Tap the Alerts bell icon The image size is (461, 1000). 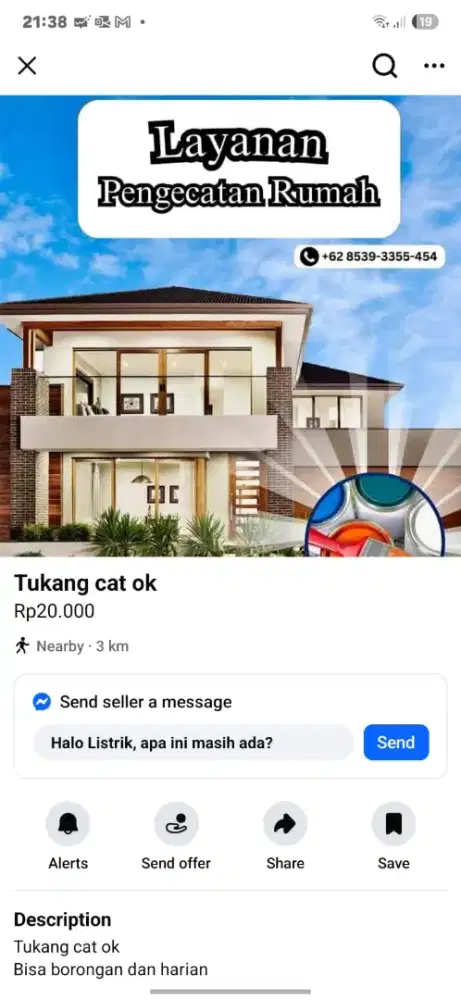(68, 824)
